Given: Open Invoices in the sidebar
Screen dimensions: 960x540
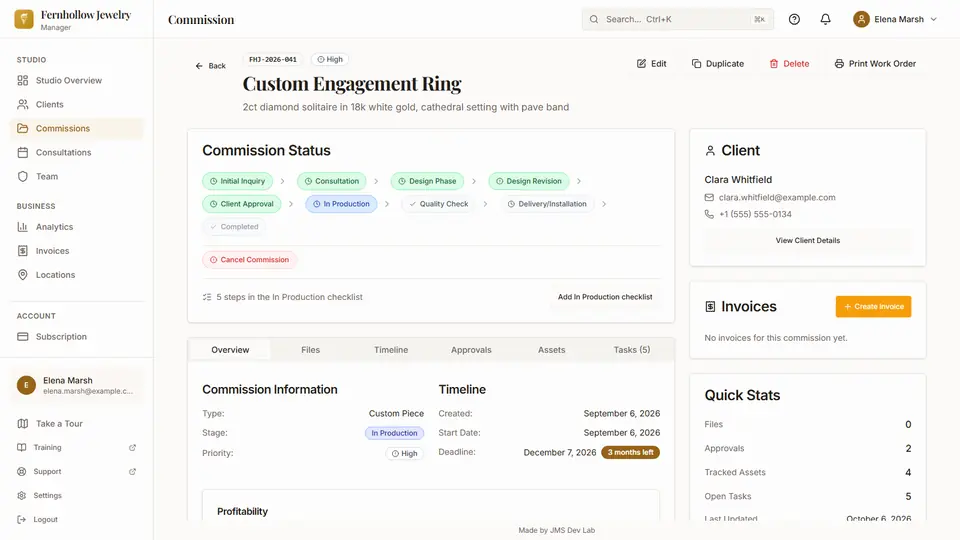Looking at the screenshot, I should point(77,250).
